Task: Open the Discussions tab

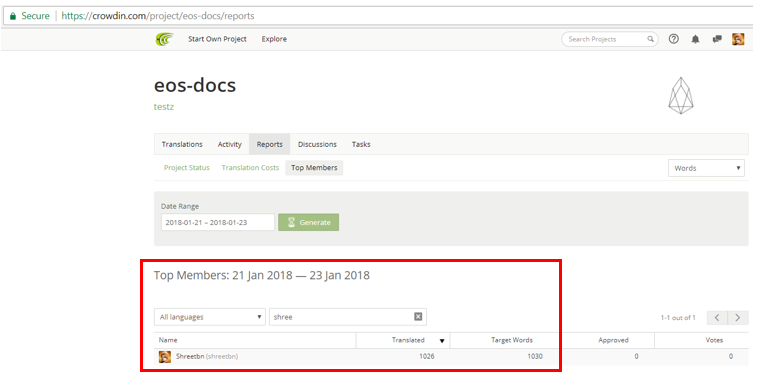Action: click(x=317, y=144)
